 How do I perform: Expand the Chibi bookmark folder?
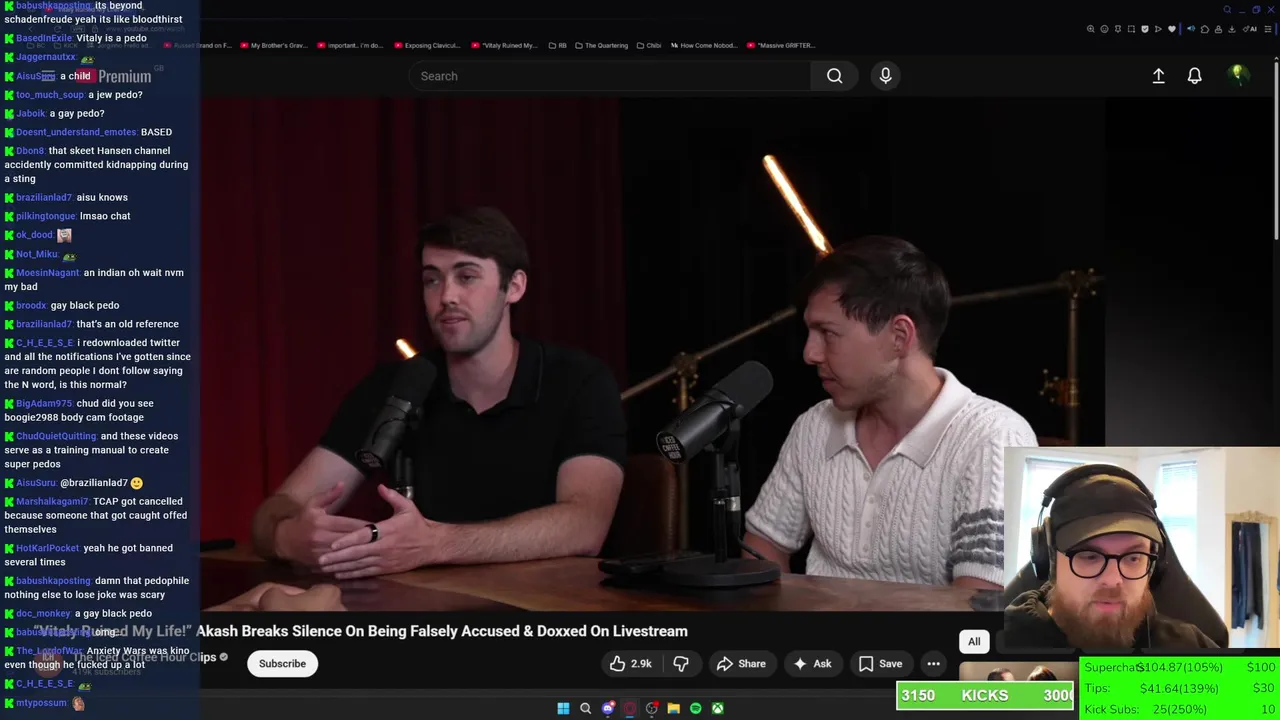pyautogui.click(x=648, y=45)
